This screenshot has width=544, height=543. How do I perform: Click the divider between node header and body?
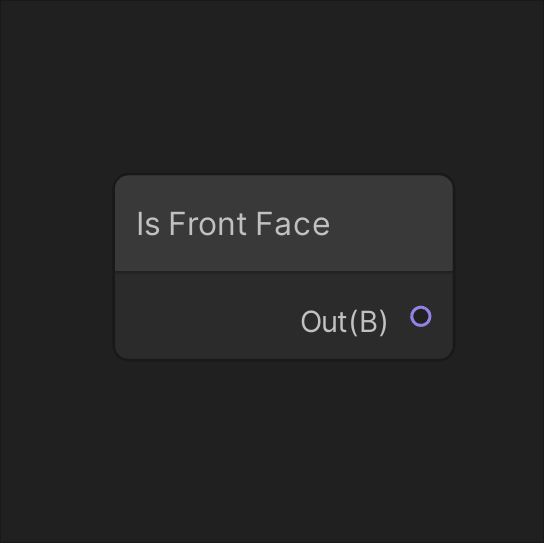pyautogui.click(x=284, y=272)
